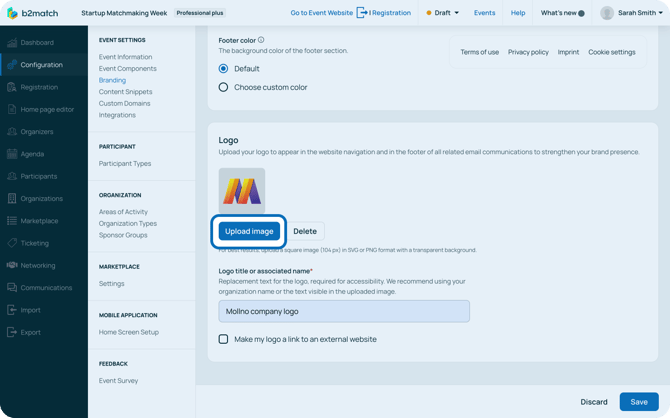Viewport: 670px width, 418px height.
Task: Click the Footer color info icon
Action: 261,40
